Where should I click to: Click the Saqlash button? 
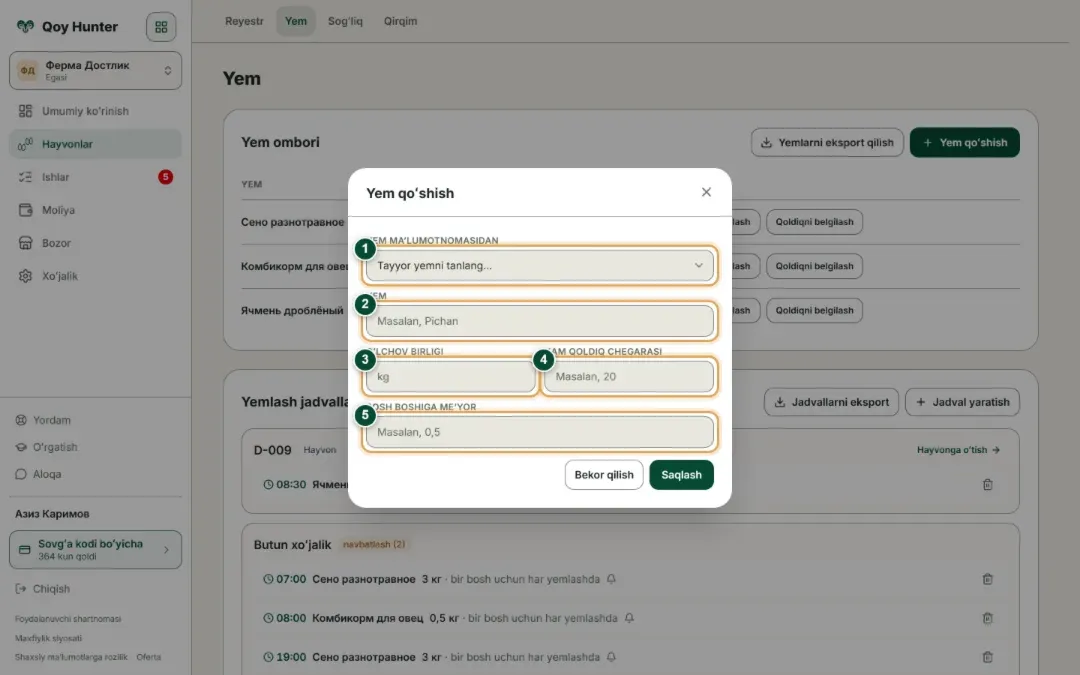coord(681,475)
